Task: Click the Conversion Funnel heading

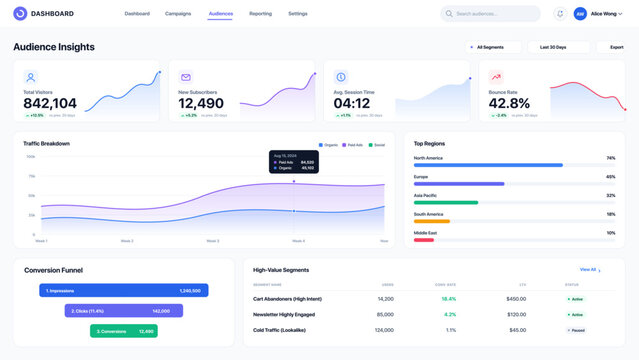Action: (x=53, y=270)
